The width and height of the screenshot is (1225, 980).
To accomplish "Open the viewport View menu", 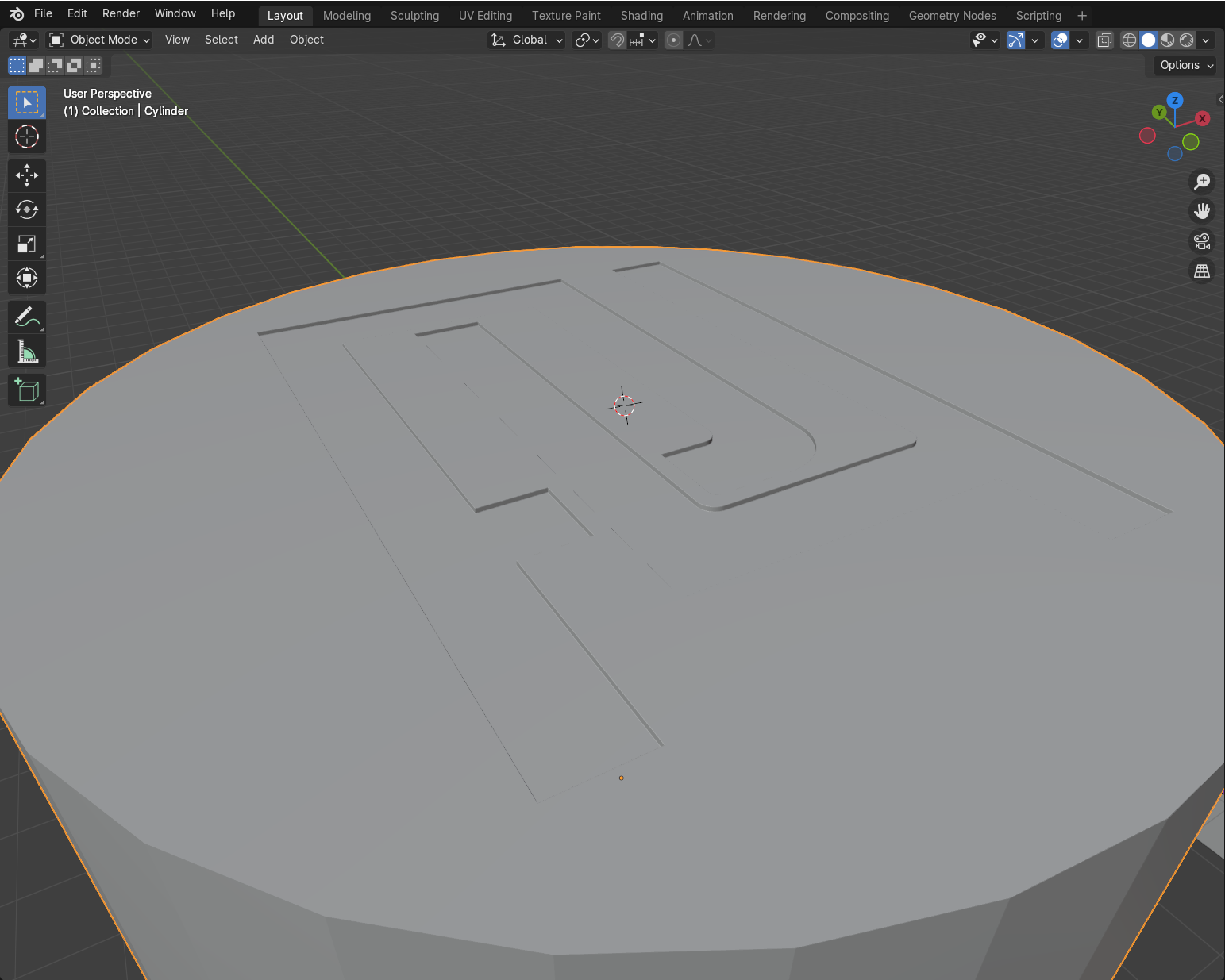I will pos(177,40).
